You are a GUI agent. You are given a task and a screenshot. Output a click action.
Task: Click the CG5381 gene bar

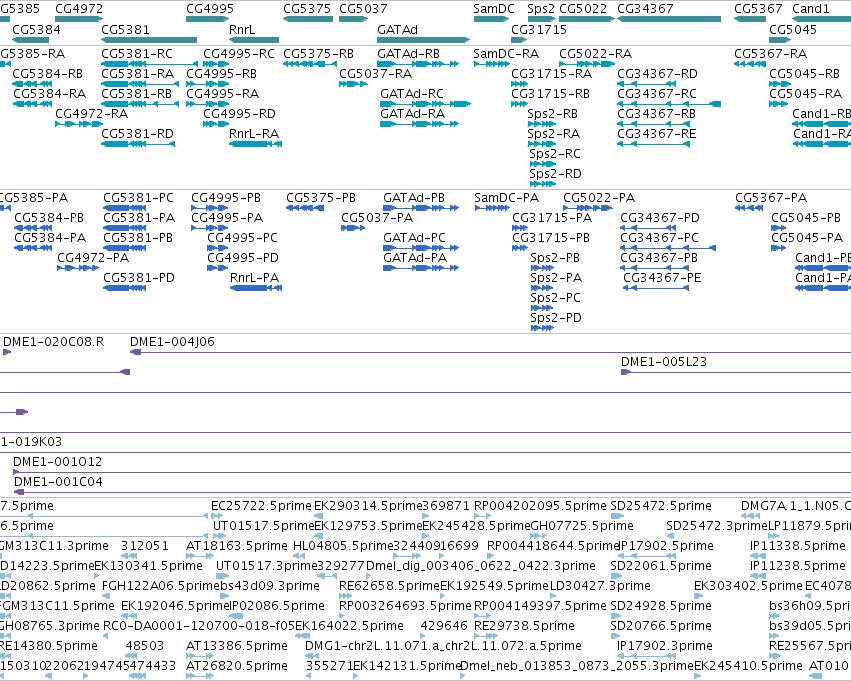click(x=149, y=40)
